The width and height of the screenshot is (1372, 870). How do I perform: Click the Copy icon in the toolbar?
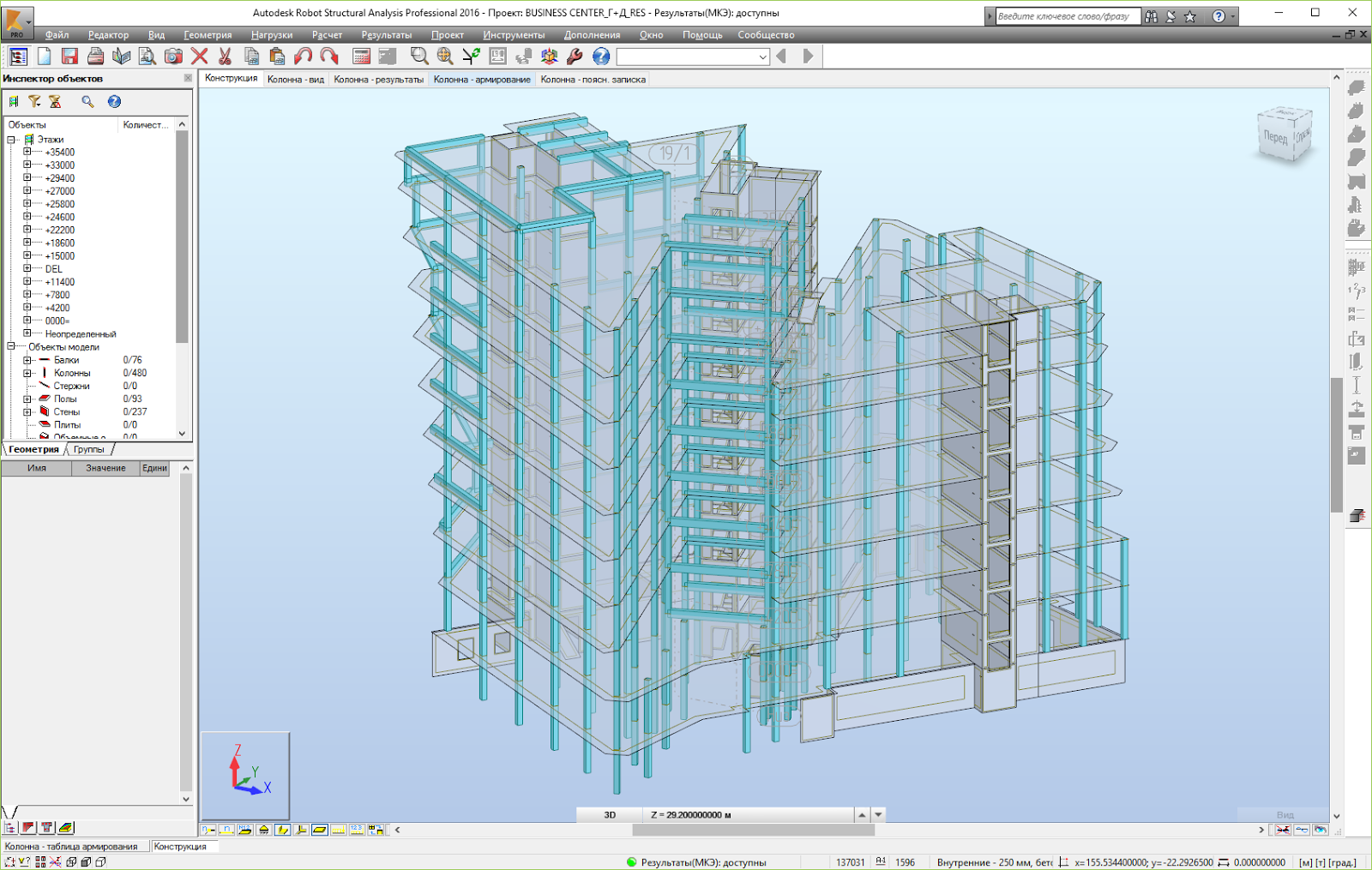(251, 57)
